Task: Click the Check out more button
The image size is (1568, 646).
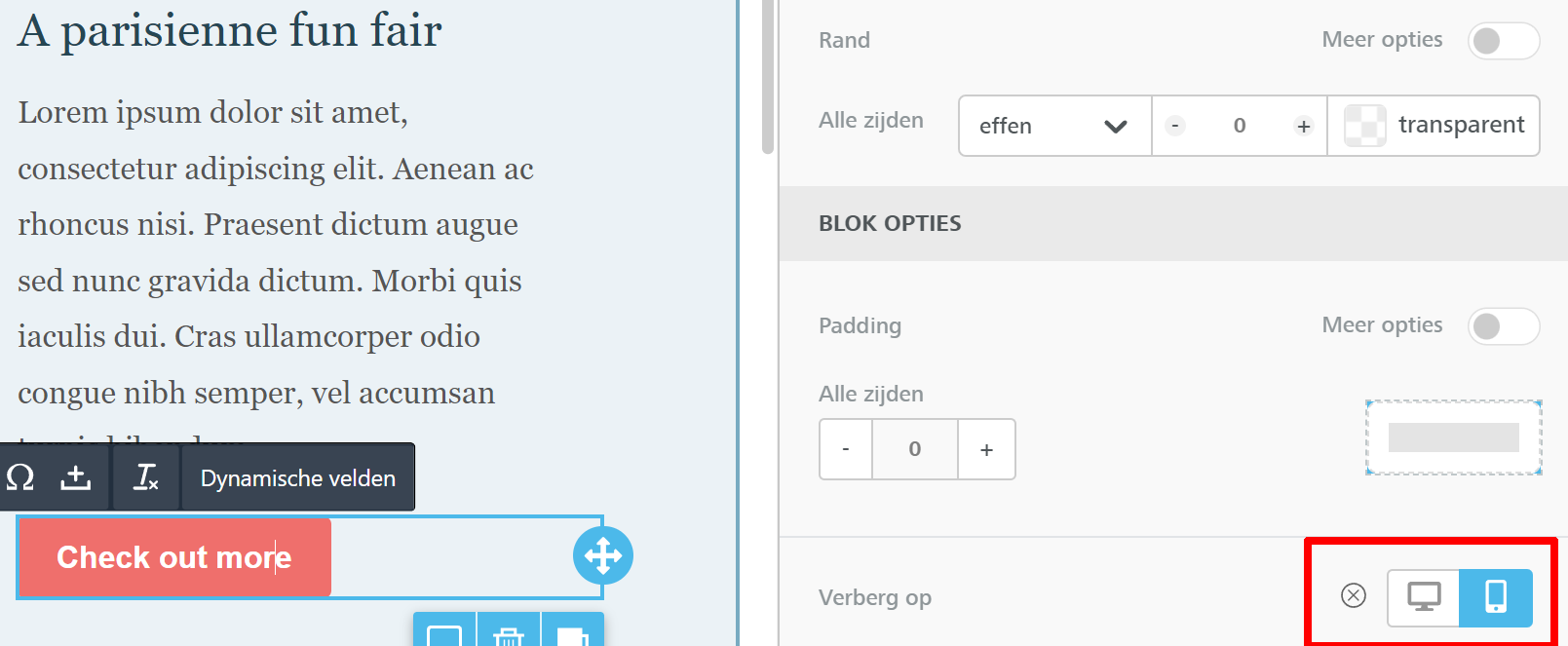Action: [174, 557]
